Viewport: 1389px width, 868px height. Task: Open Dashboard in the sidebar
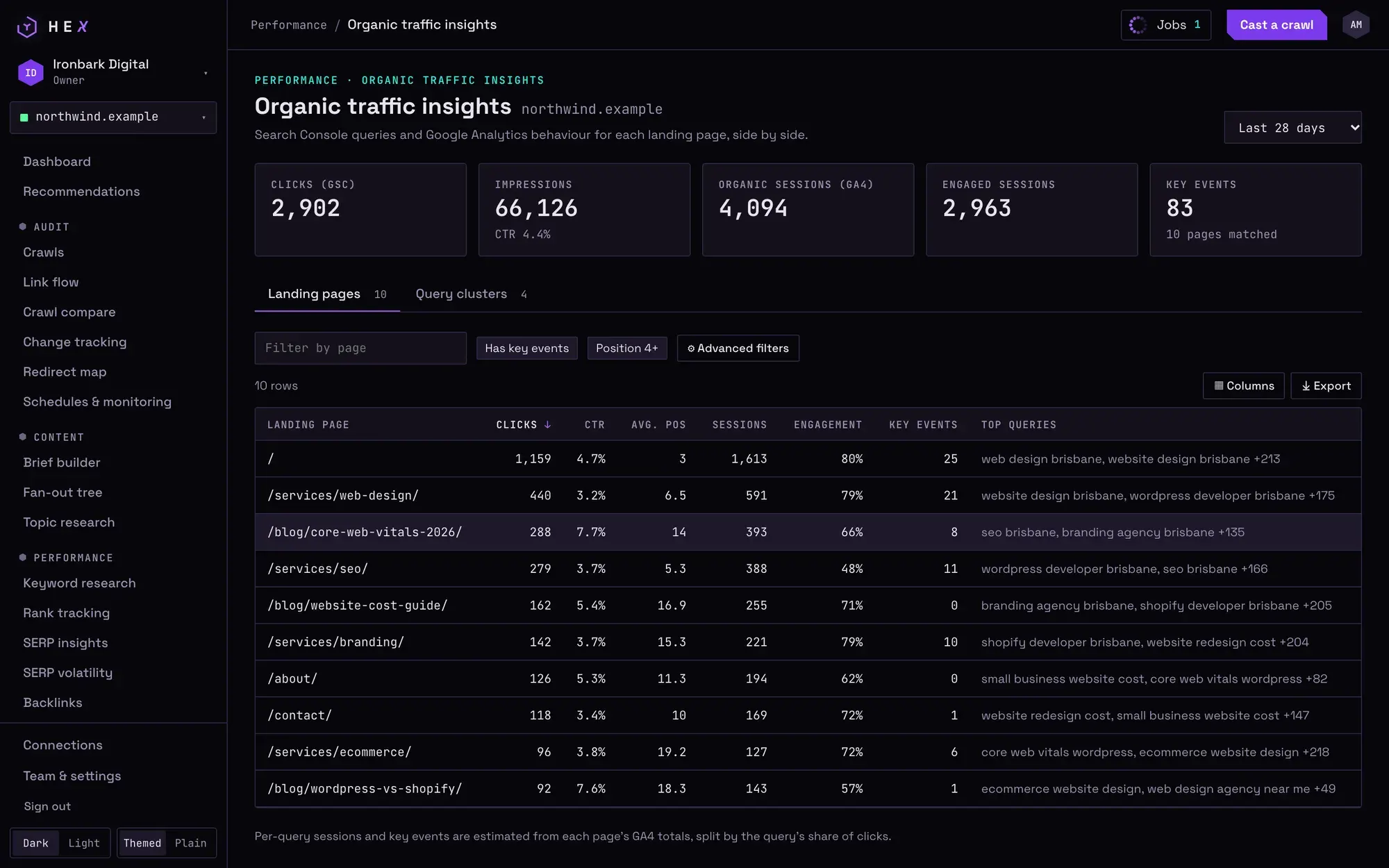coord(57,162)
